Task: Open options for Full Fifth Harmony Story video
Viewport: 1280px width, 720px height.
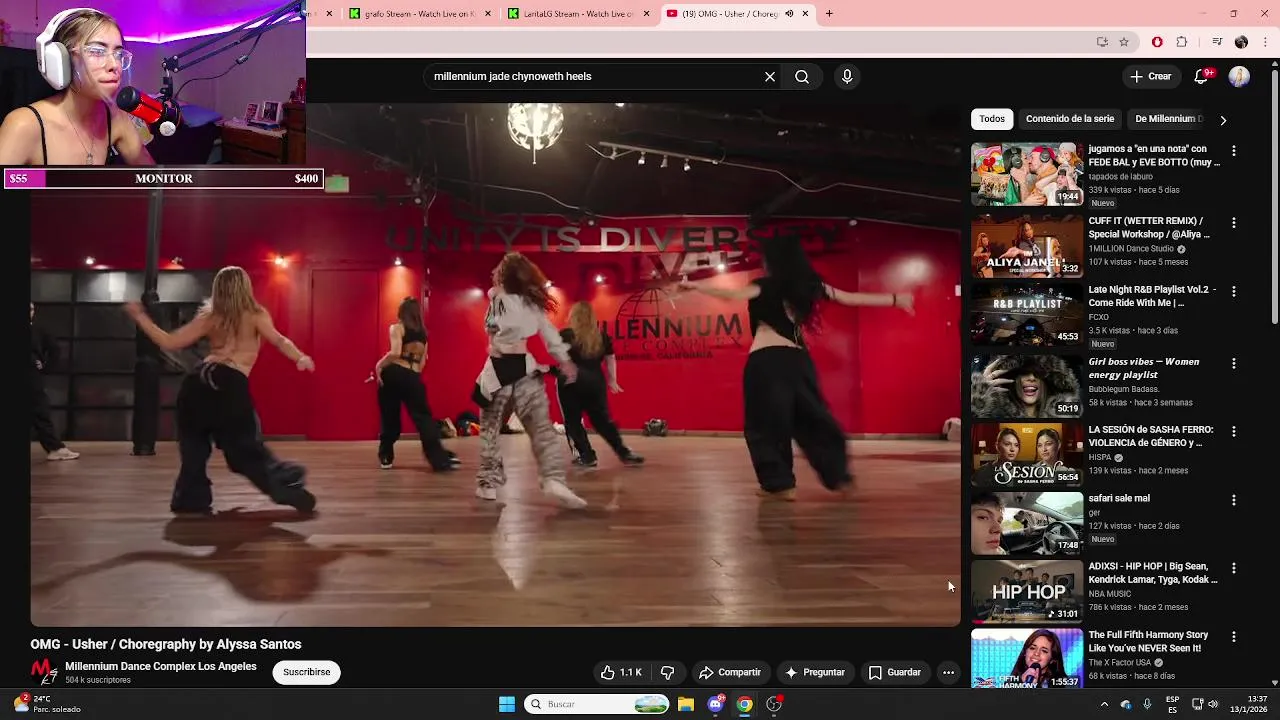Action: click(x=1234, y=636)
